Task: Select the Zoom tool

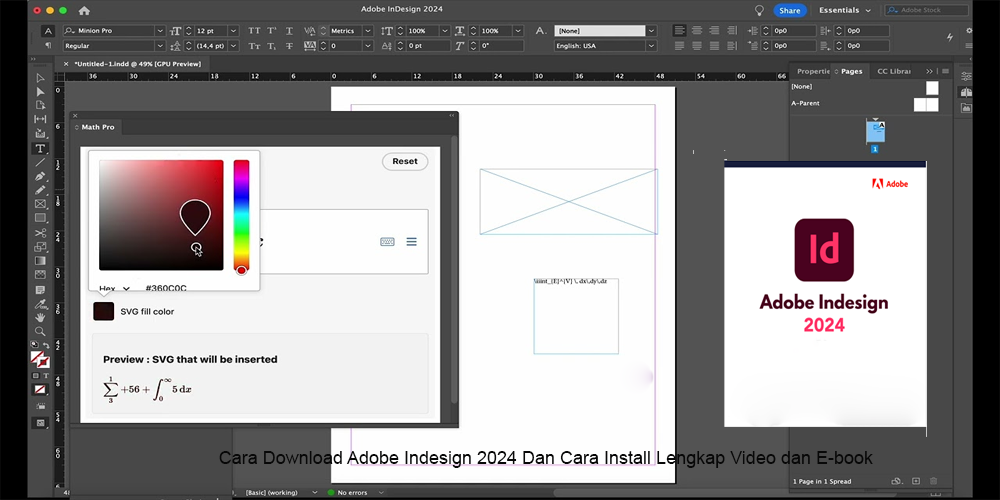Action: point(40,332)
